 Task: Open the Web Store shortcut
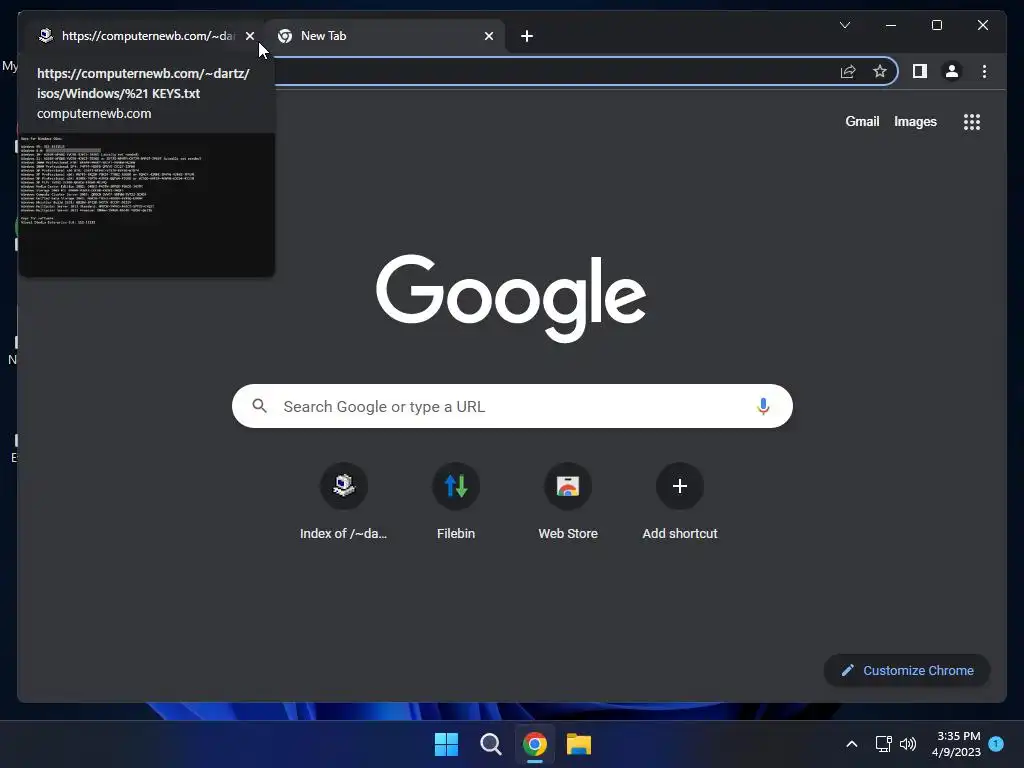(568, 502)
